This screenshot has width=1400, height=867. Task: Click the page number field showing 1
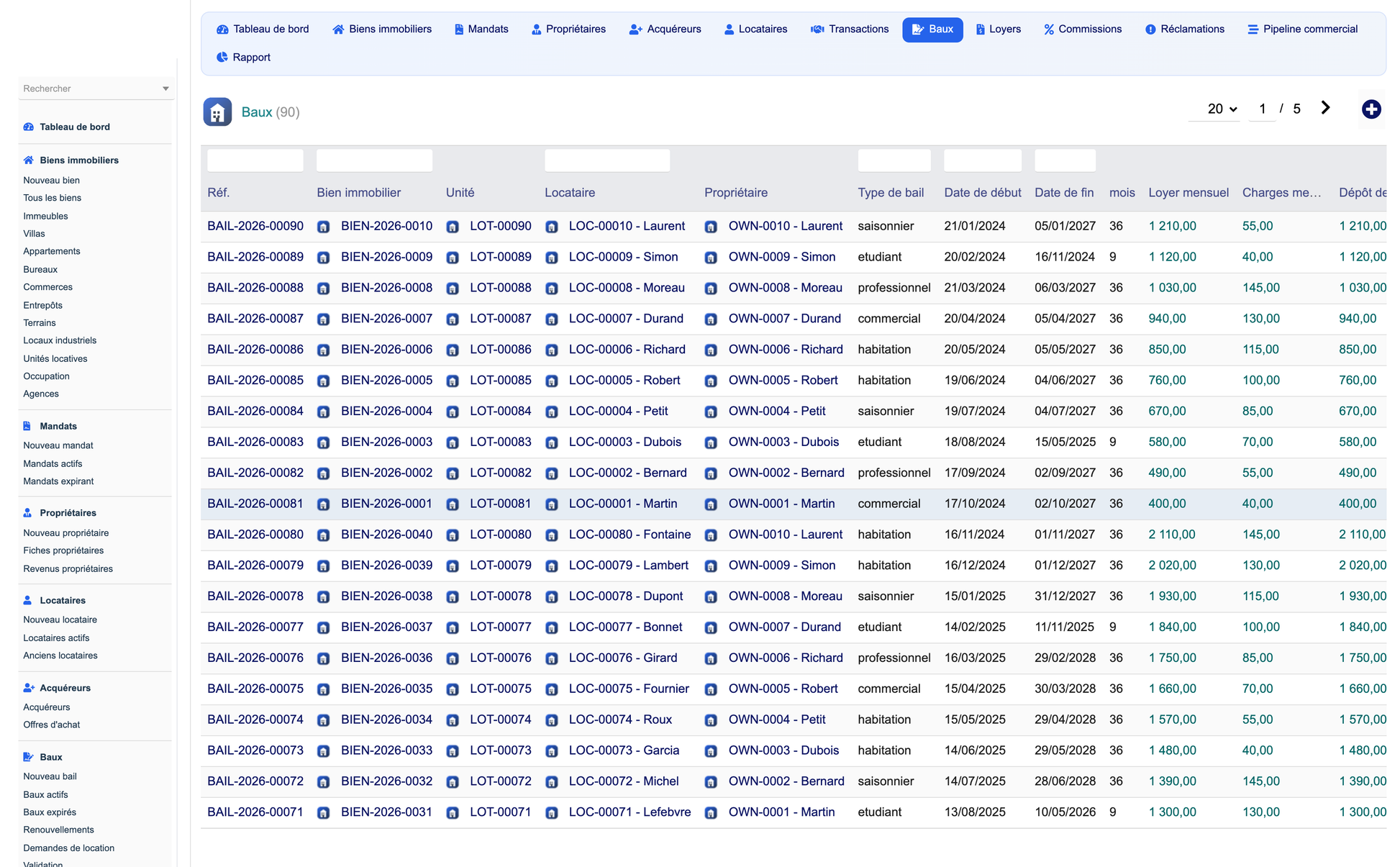click(1263, 109)
